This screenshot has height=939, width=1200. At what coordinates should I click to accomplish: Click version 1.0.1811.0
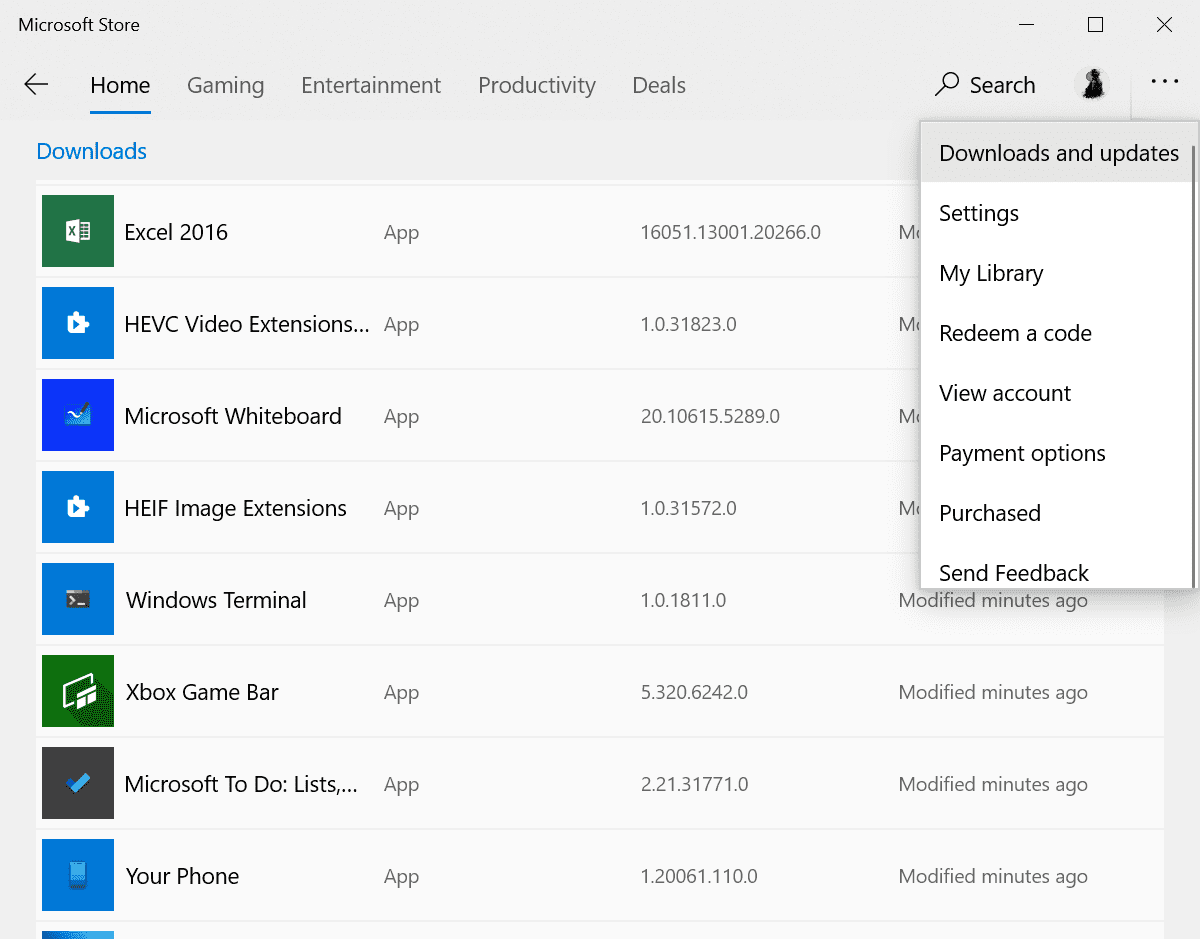click(683, 600)
